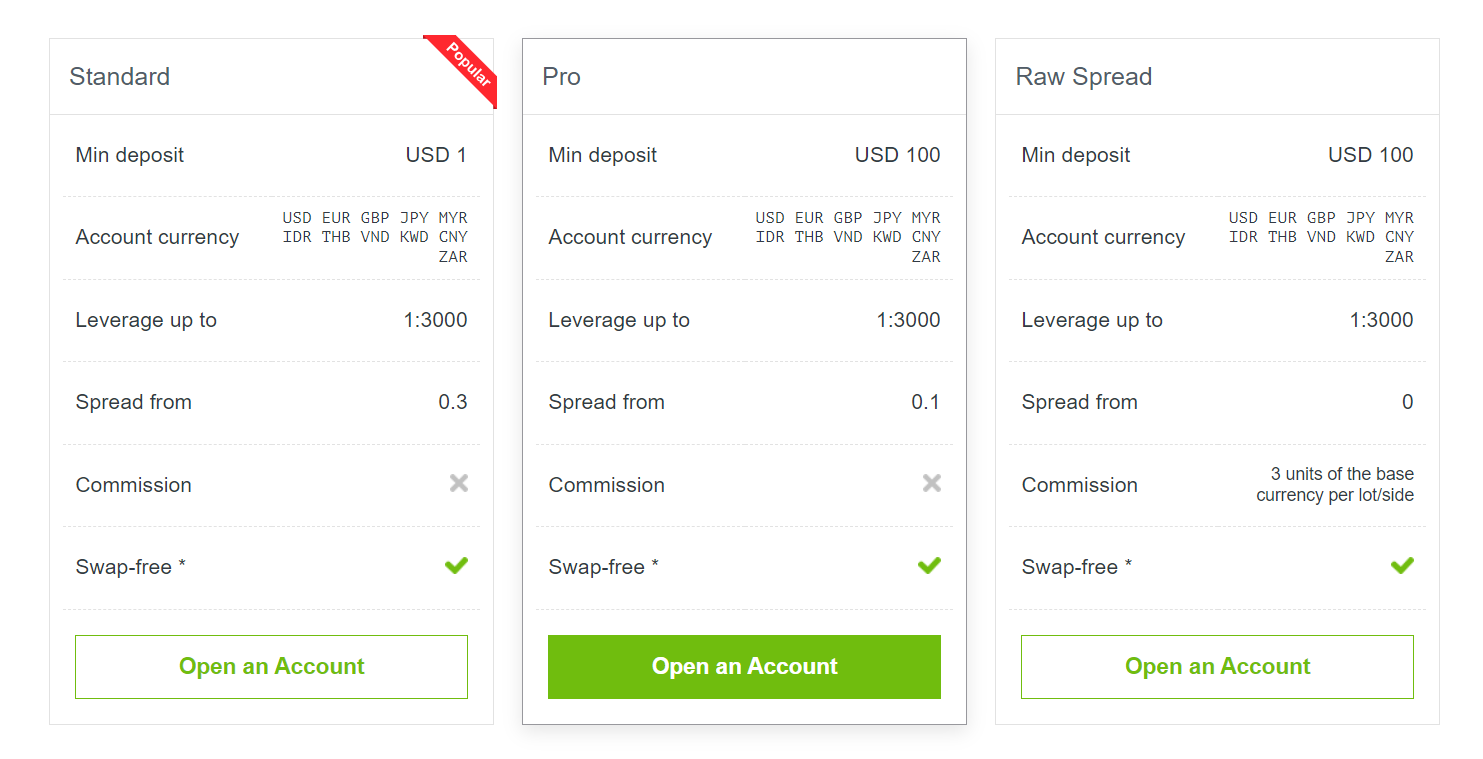Click the gray X in Pro Commission row

932,484
